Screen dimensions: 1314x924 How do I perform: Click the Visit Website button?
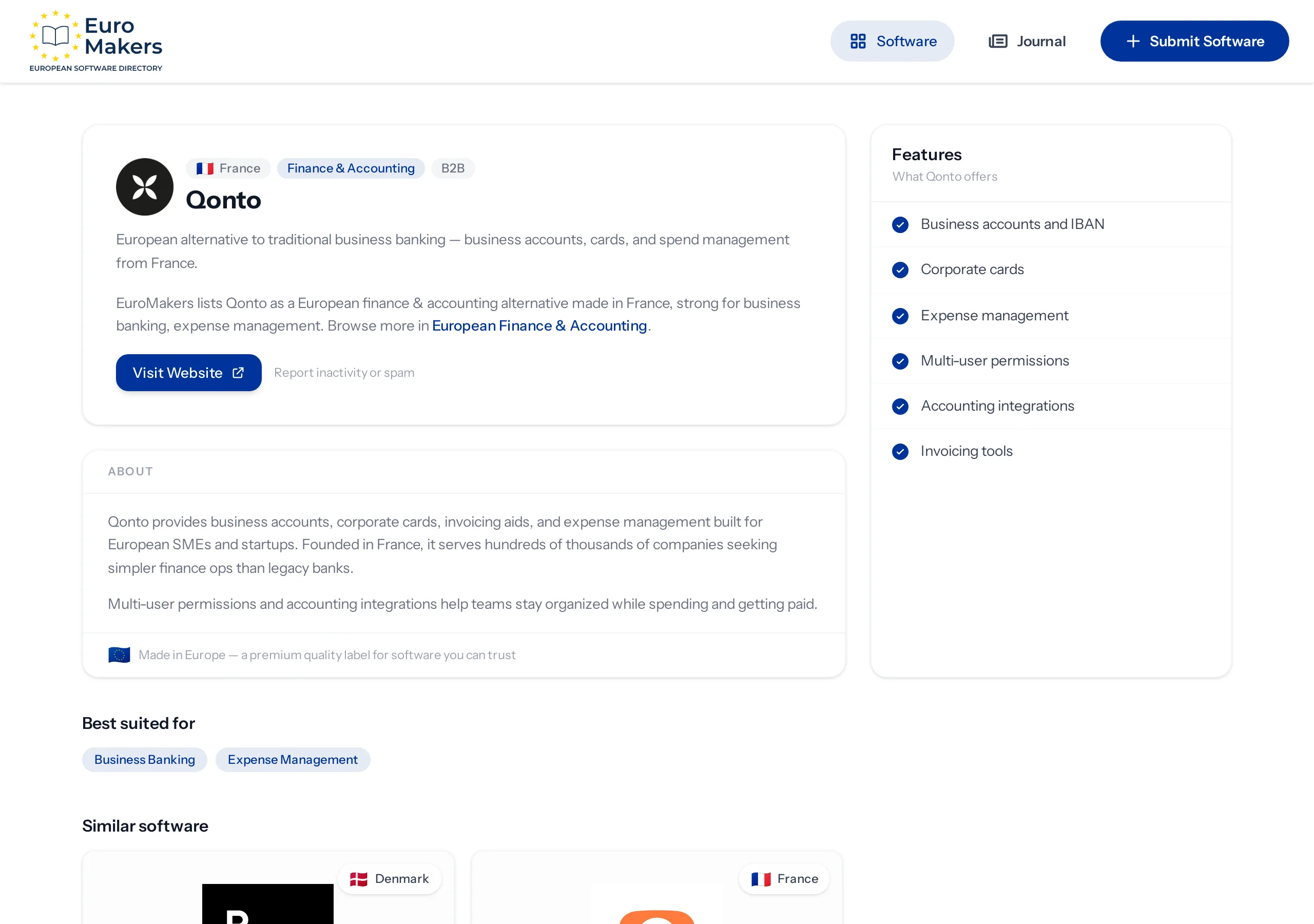tap(189, 373)
